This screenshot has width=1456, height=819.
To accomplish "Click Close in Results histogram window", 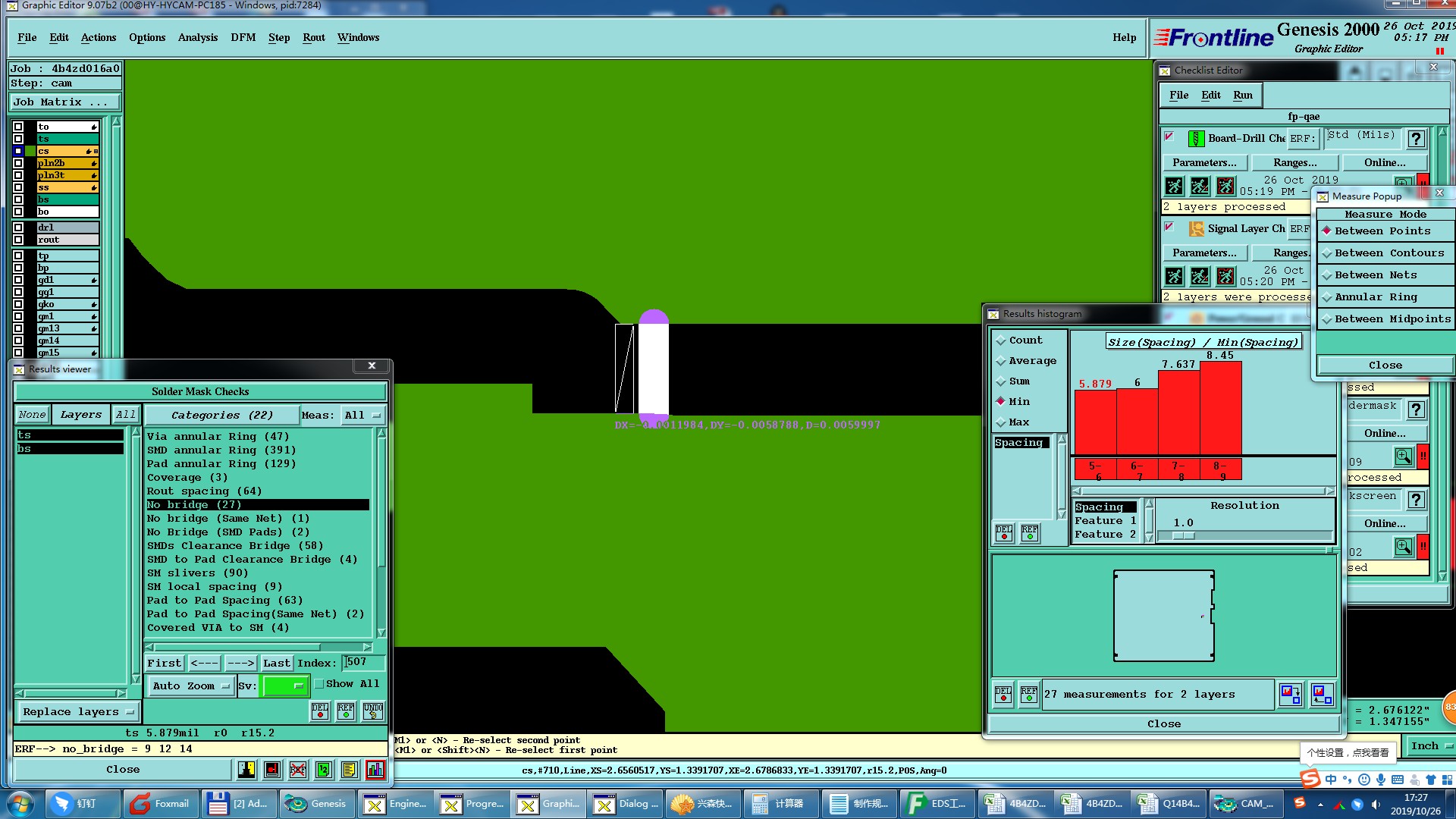I will point(1163,724).
